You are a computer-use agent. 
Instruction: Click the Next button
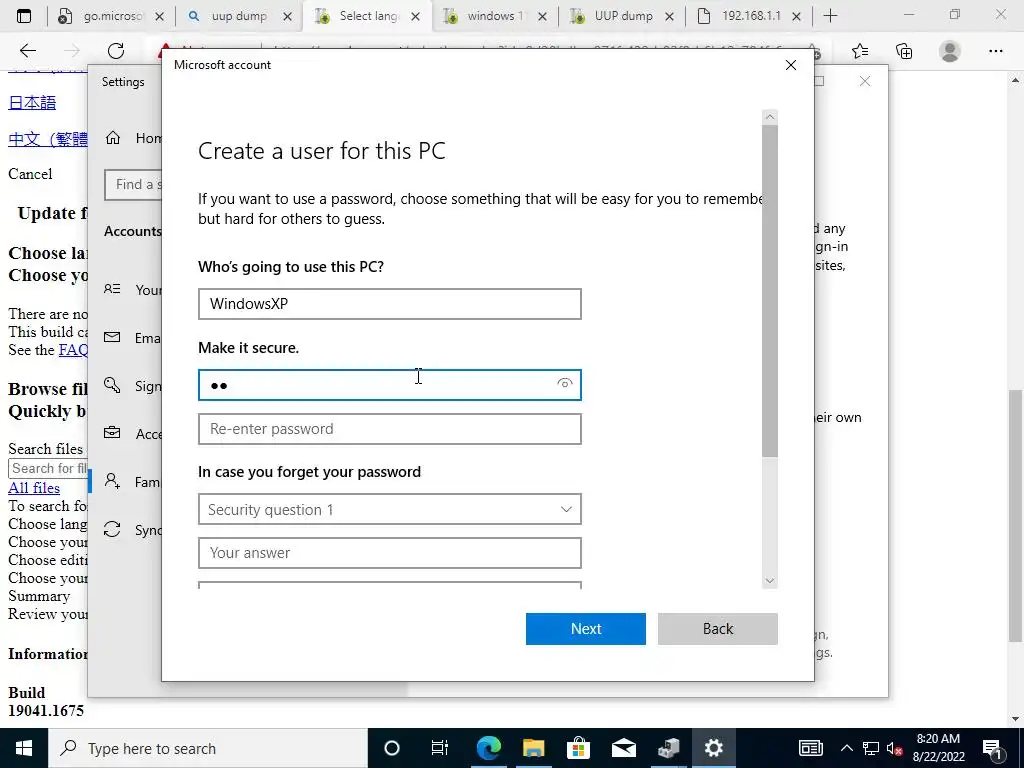(586, 628)
